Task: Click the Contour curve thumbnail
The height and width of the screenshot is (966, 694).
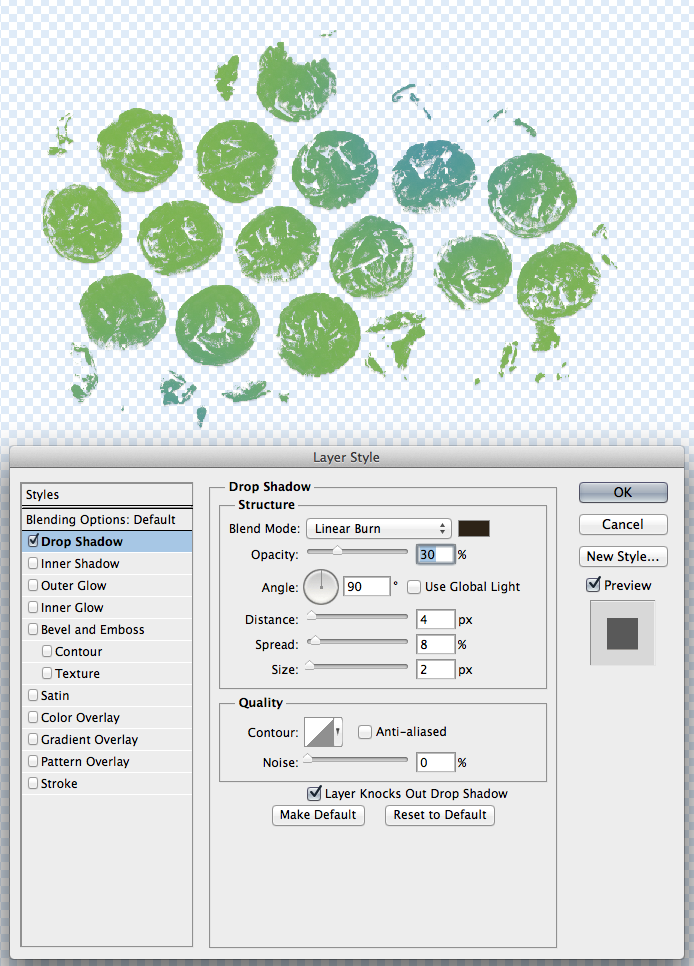Action: (x=319, y=732)
